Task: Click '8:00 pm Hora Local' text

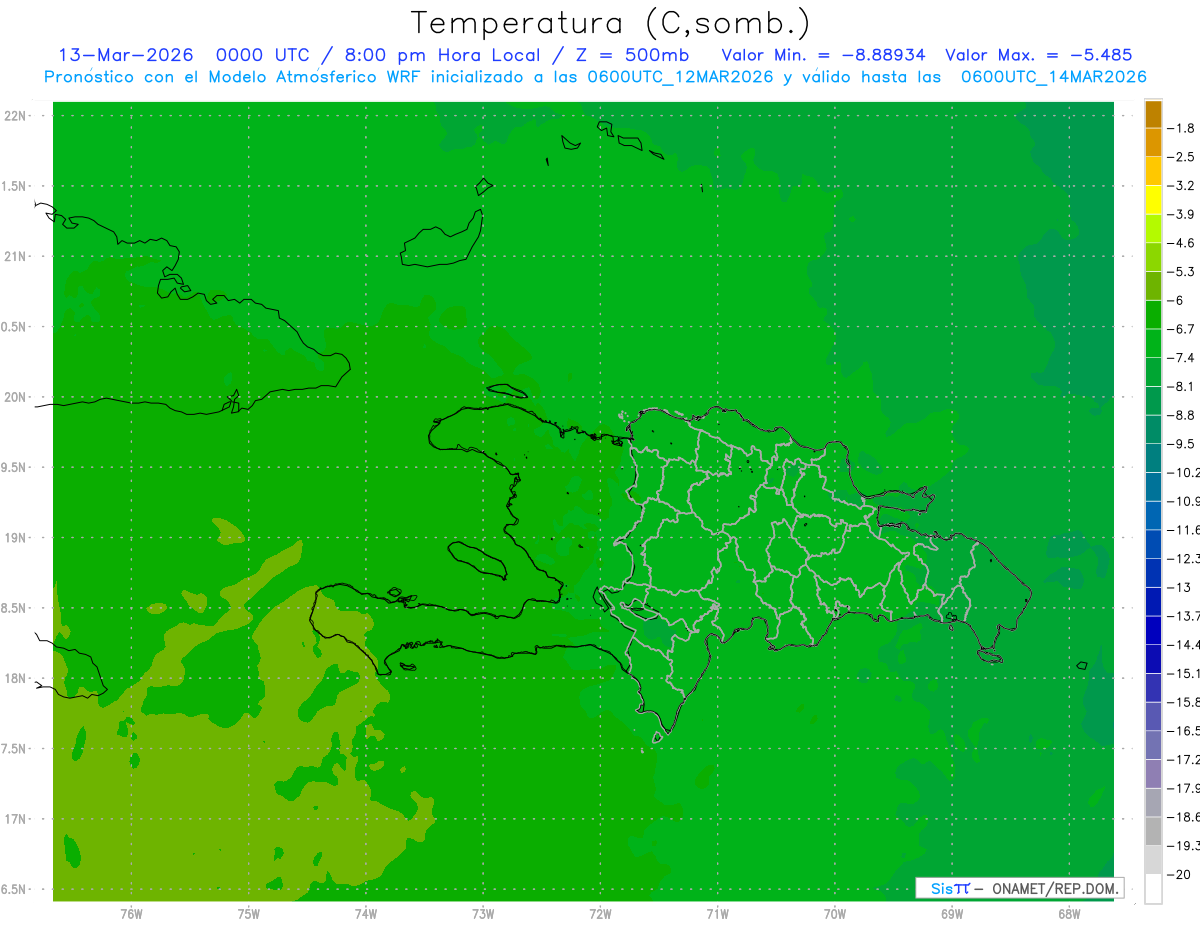Action: click(x=442, y=55)
